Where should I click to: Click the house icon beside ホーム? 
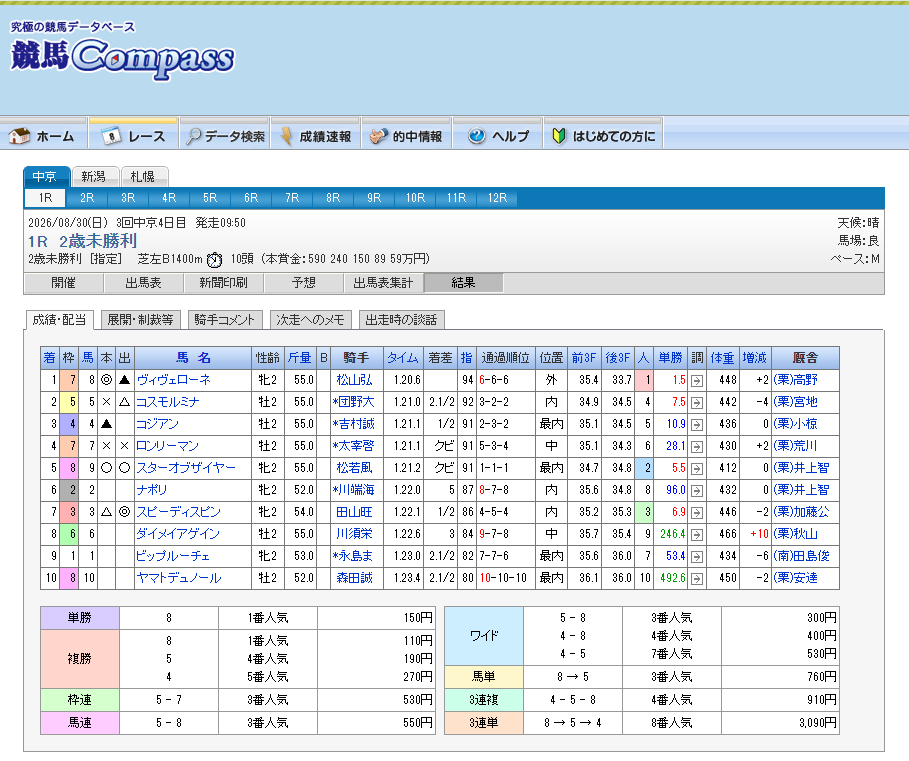tap(19, 136)
